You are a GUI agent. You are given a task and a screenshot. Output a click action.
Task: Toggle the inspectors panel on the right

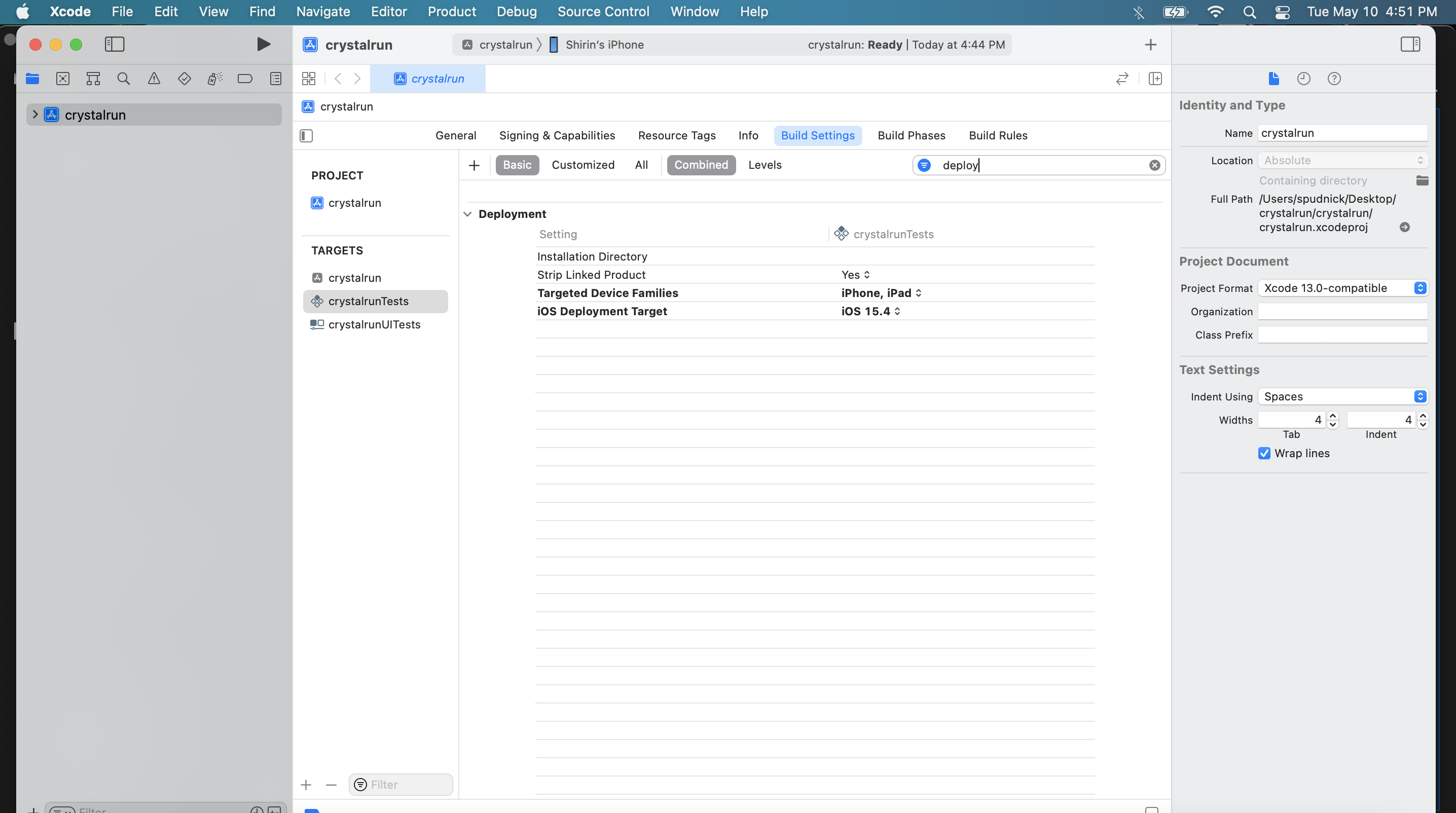[x=1410, y=44]
